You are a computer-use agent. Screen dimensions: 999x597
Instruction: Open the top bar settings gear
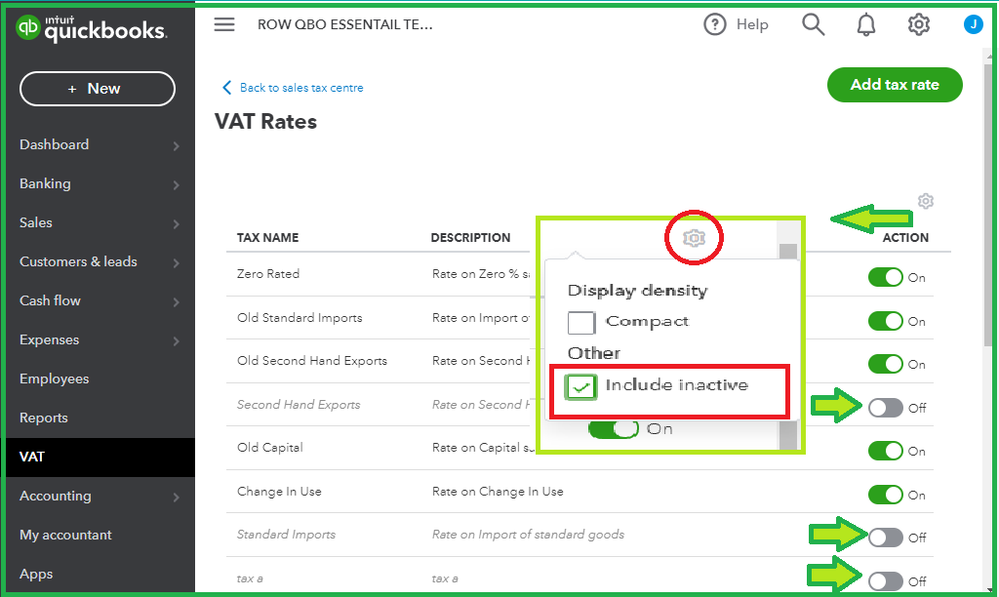point(918,25)
